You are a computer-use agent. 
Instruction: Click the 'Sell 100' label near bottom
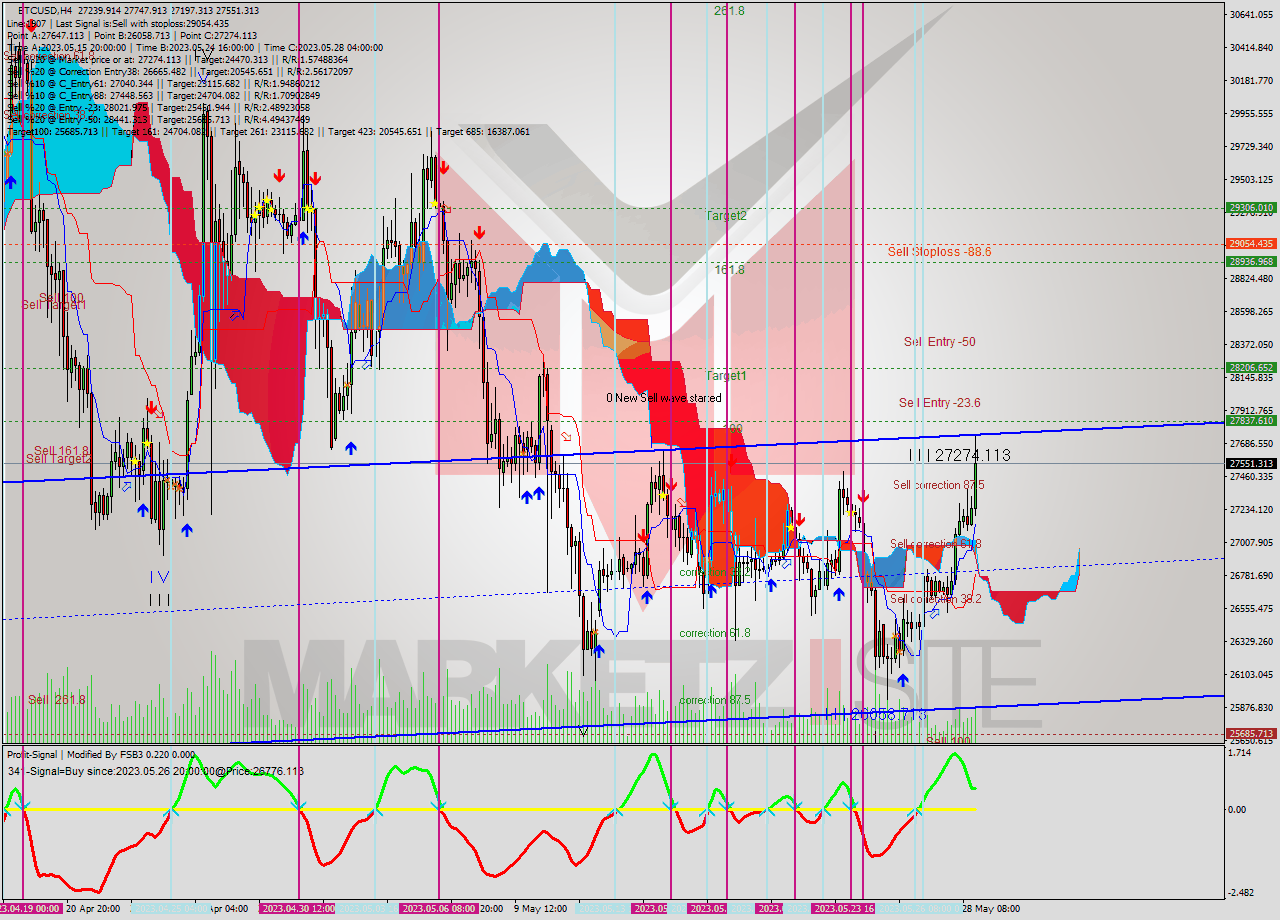948,741
